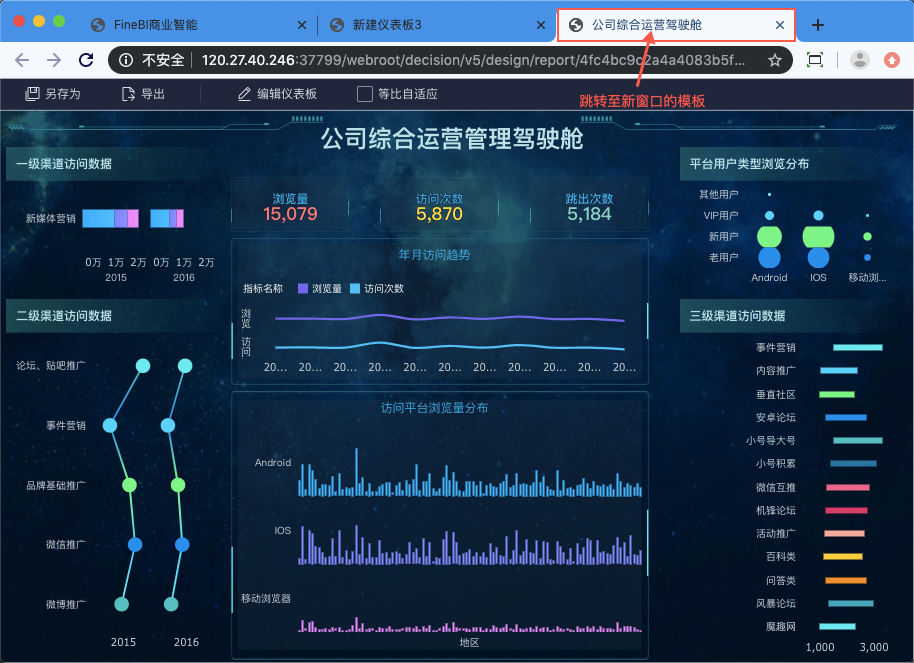
Task: Click the 另存为 save-as icon
Action: [x=32, y=94]
